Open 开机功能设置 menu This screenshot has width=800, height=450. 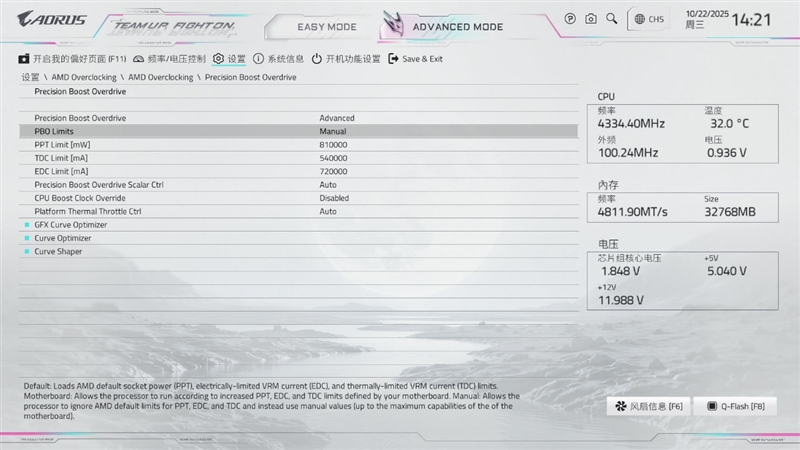point(346,59)
